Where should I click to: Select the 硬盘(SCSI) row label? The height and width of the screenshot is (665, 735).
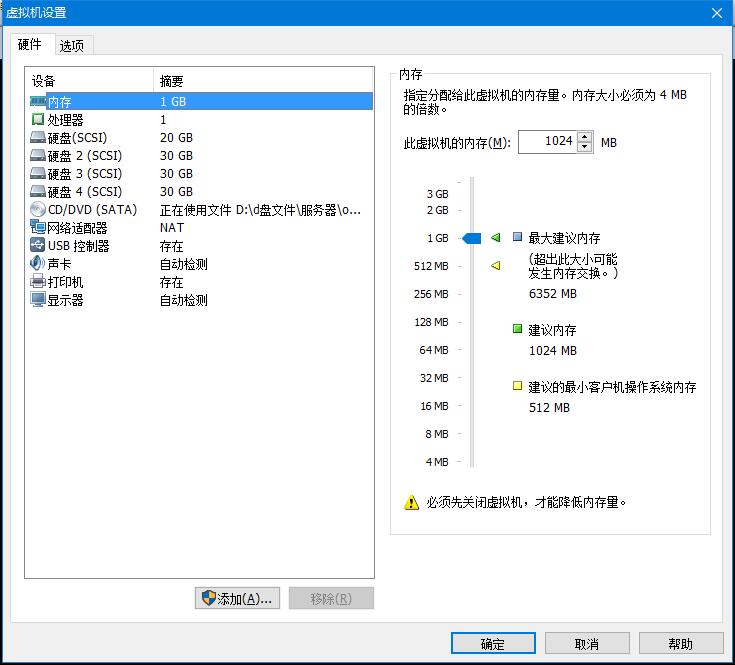tap(77, 138)
